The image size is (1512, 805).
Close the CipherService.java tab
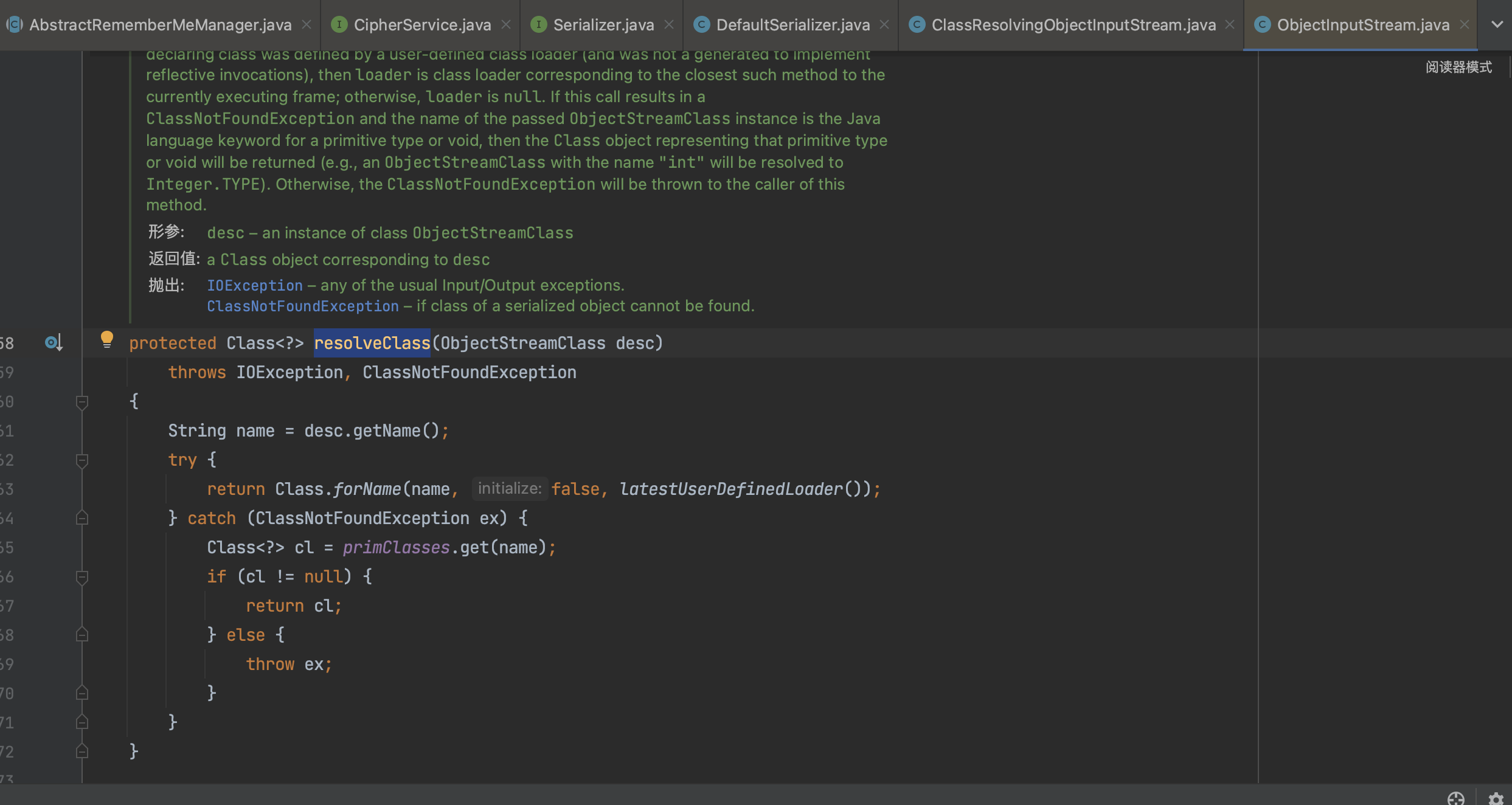[506, 25]
